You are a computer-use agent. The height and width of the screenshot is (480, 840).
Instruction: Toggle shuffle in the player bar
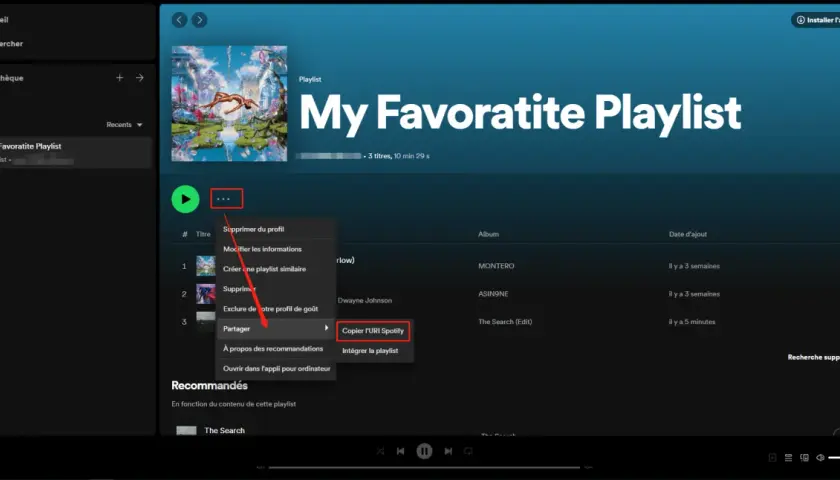click(x=380, y=451)
